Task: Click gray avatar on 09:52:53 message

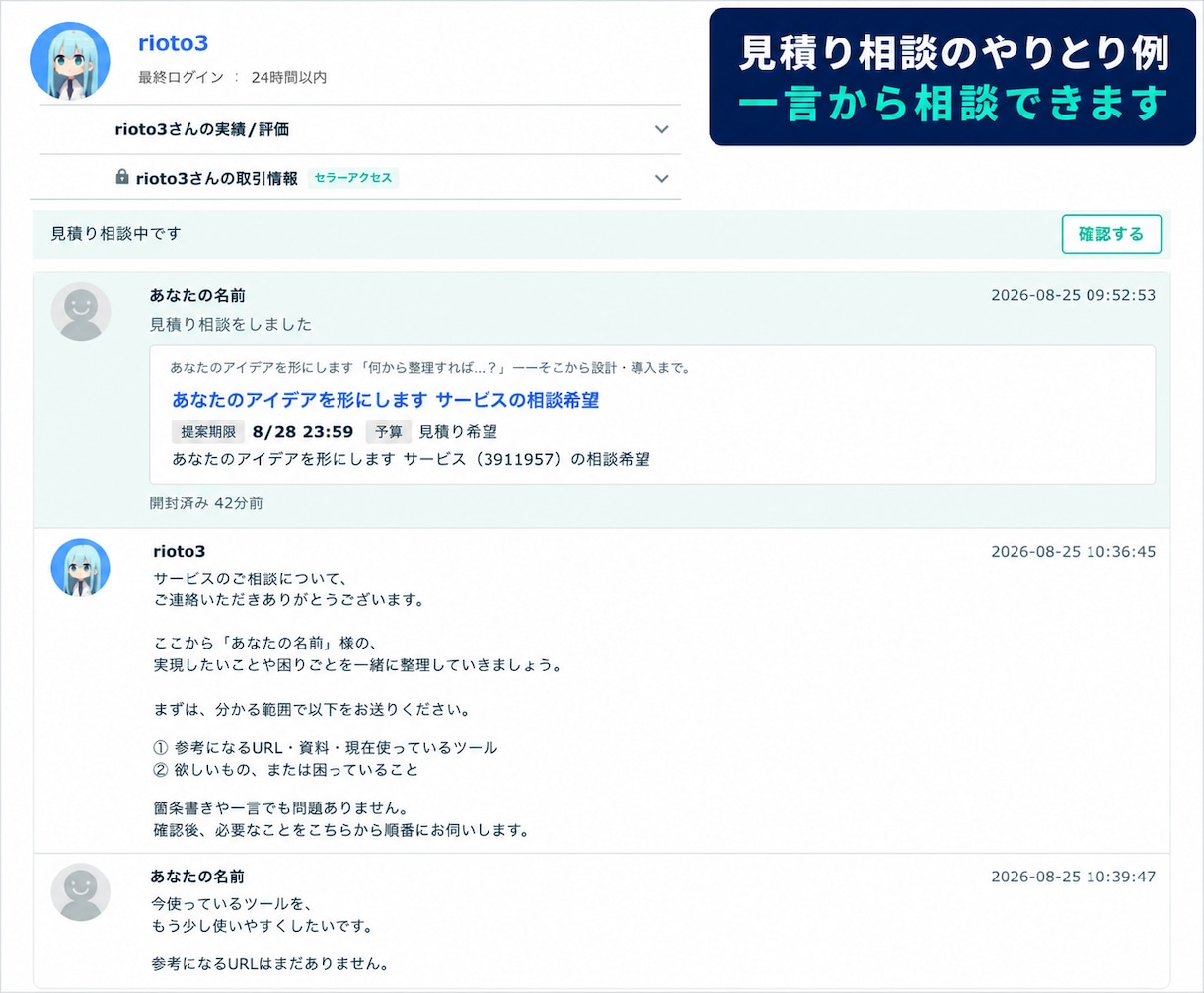Action: (x=81, y=312)
